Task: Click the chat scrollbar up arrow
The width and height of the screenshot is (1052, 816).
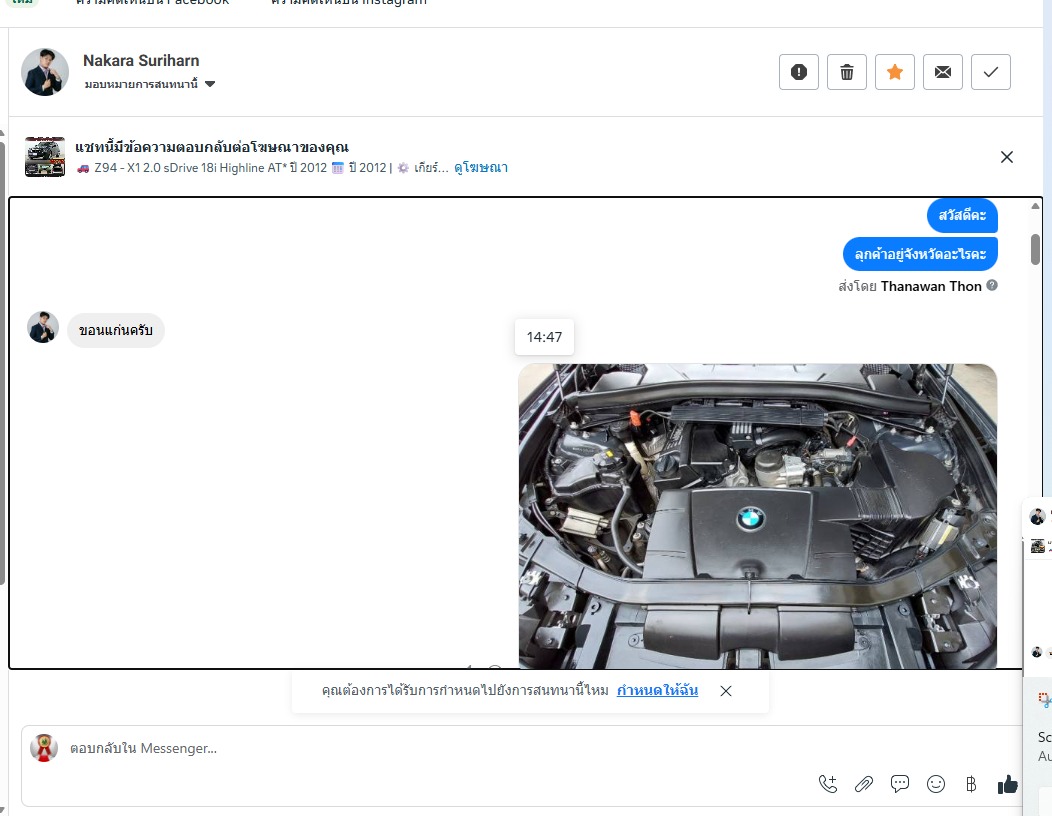Action: click(x=1035, y=206)
